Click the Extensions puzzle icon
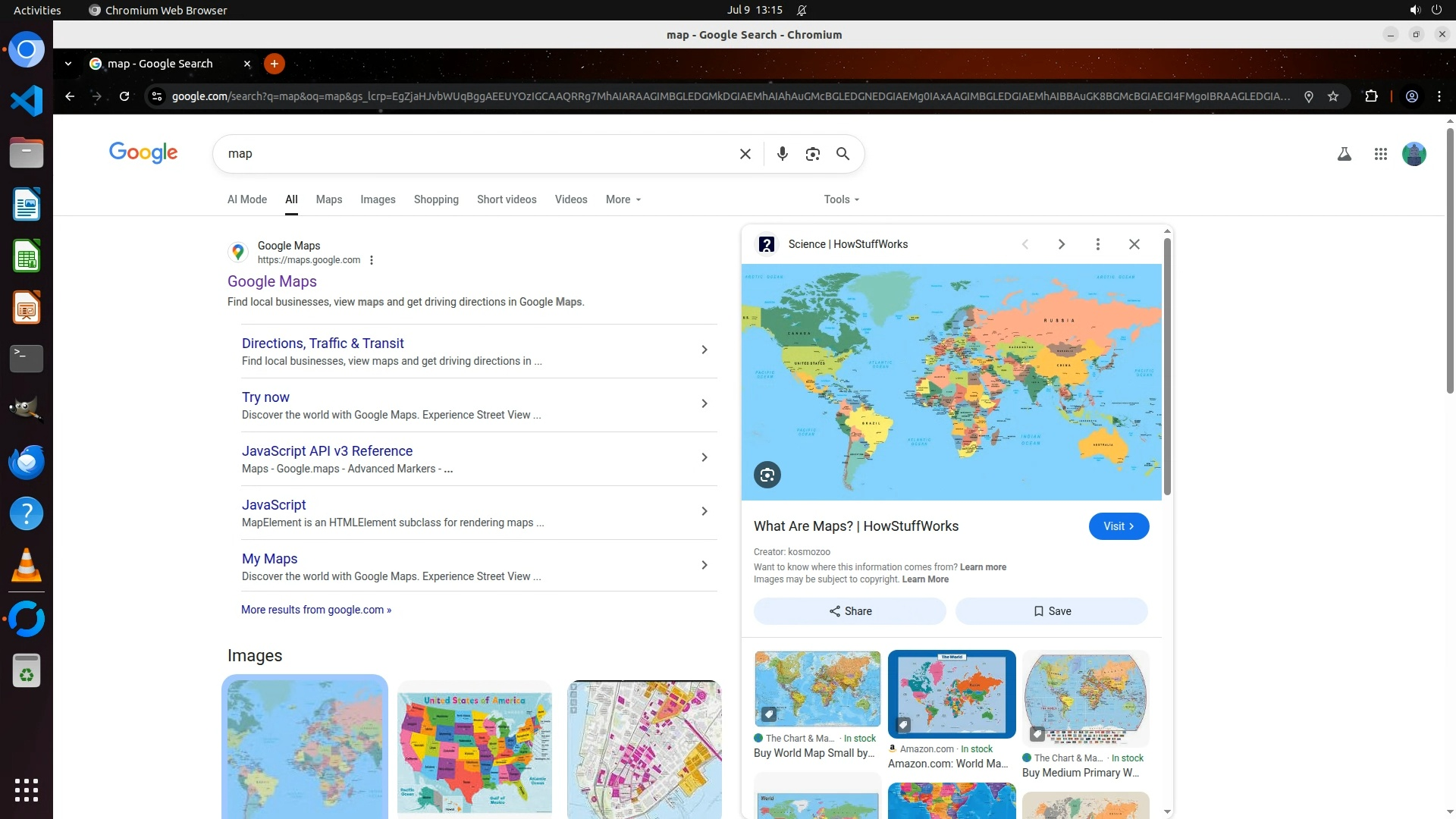1456x819 pixels. click(1371, 96)
